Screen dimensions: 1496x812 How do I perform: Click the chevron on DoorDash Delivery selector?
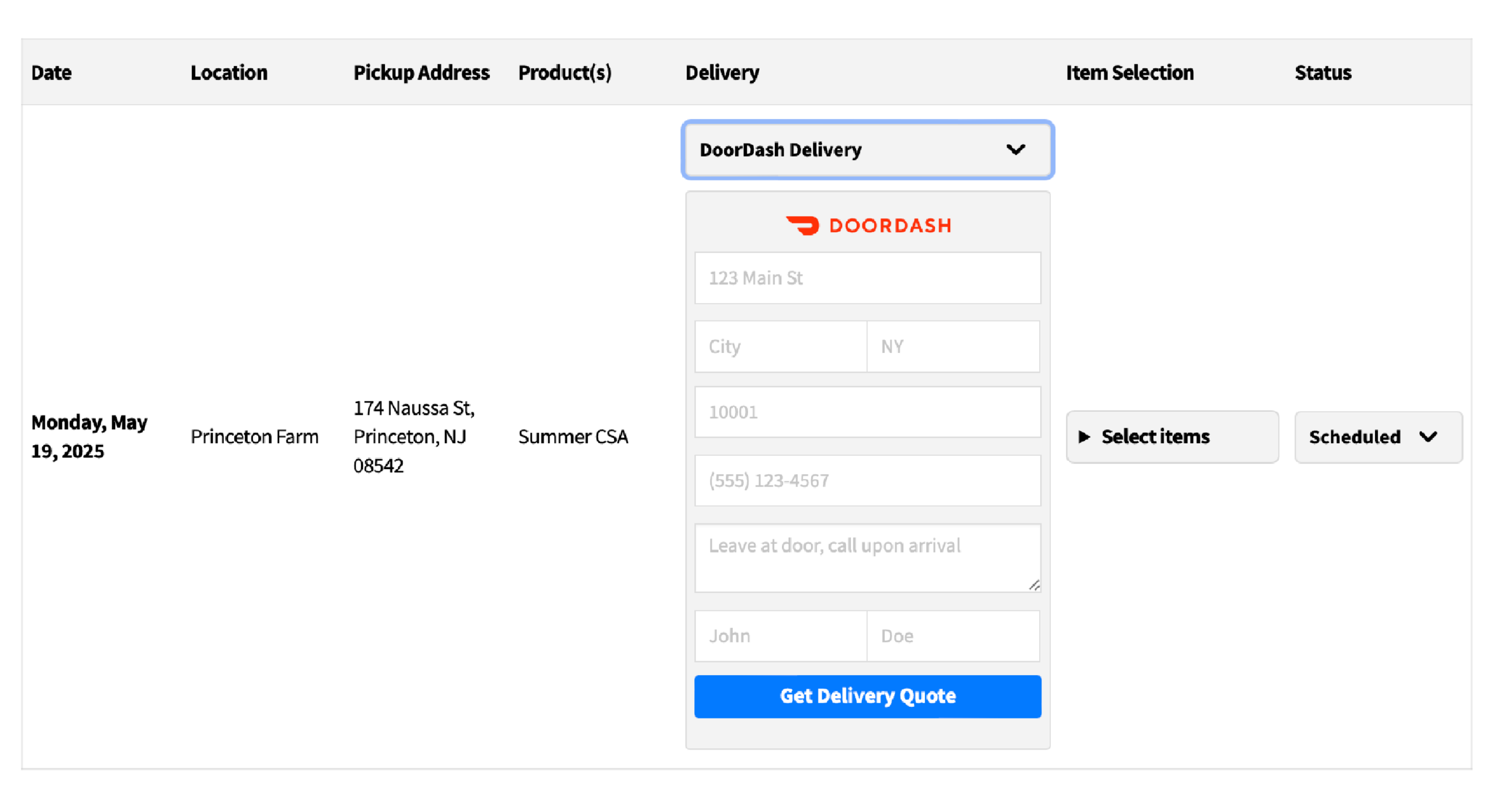click(x=1017, y=150)
